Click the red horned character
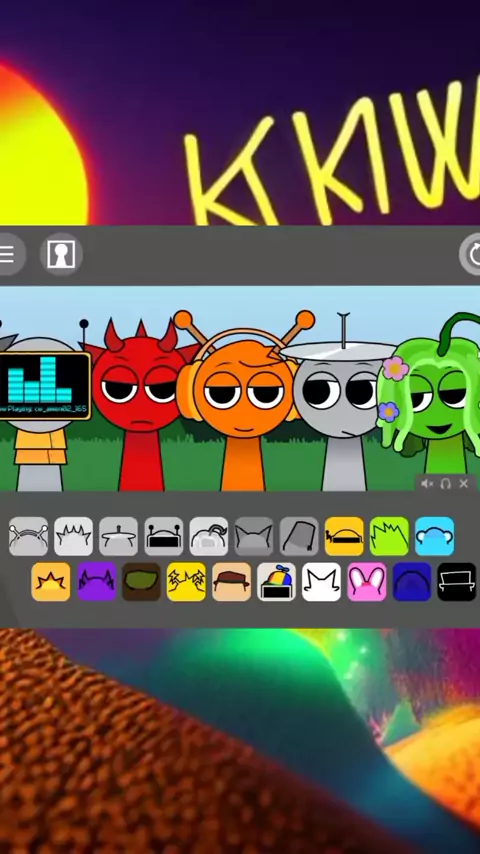Image resolution: width=480 pixels, height=854 pixels. point(141,403)
